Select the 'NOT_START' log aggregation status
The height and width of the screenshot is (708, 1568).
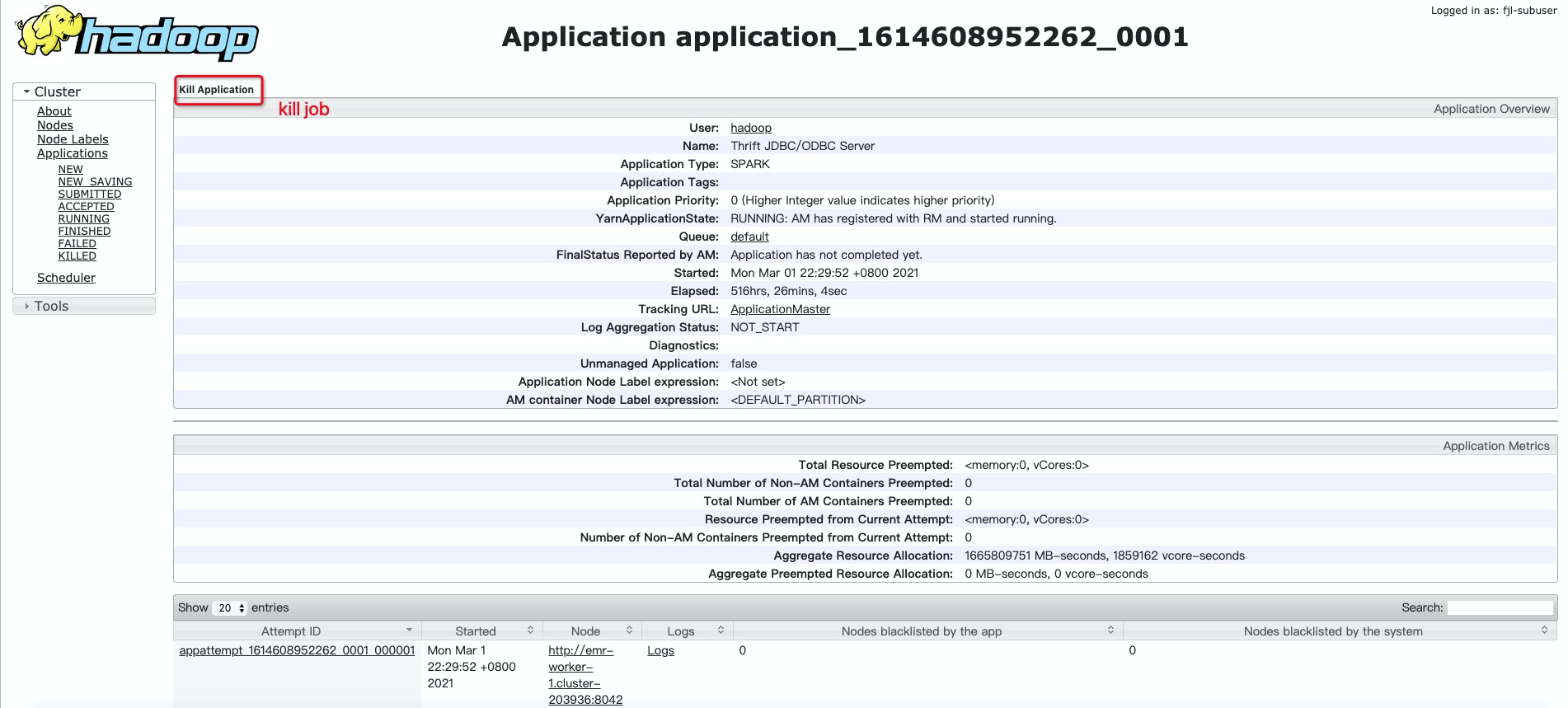(764, 327)
